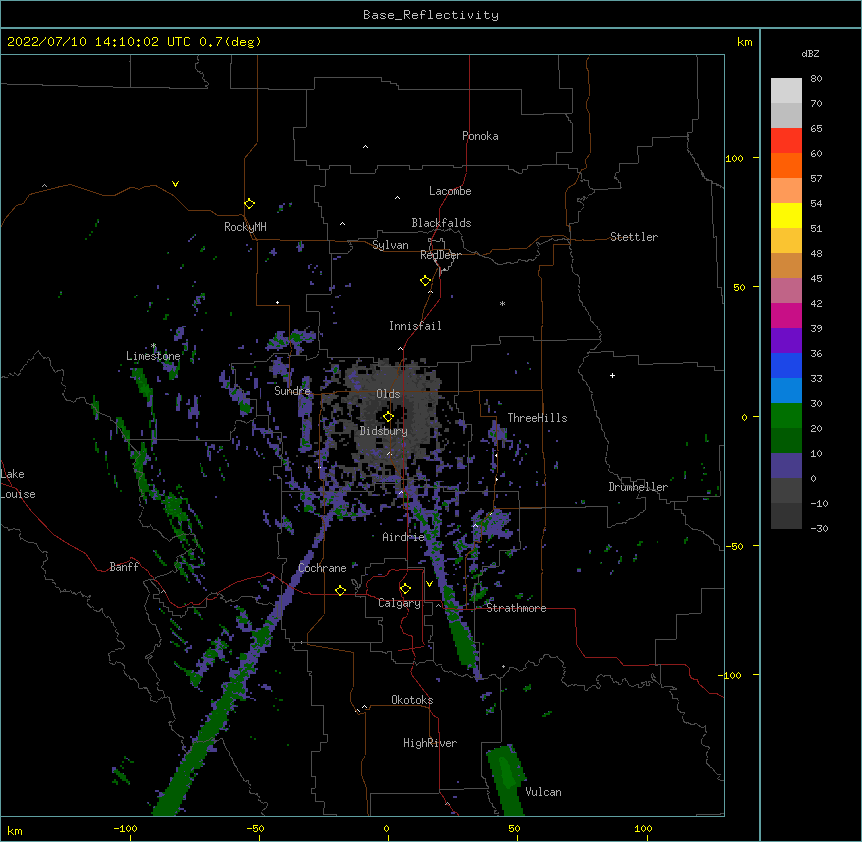Click the RockyMH label
This screenshot has width=862, height=842.
(x=245, y=227)
